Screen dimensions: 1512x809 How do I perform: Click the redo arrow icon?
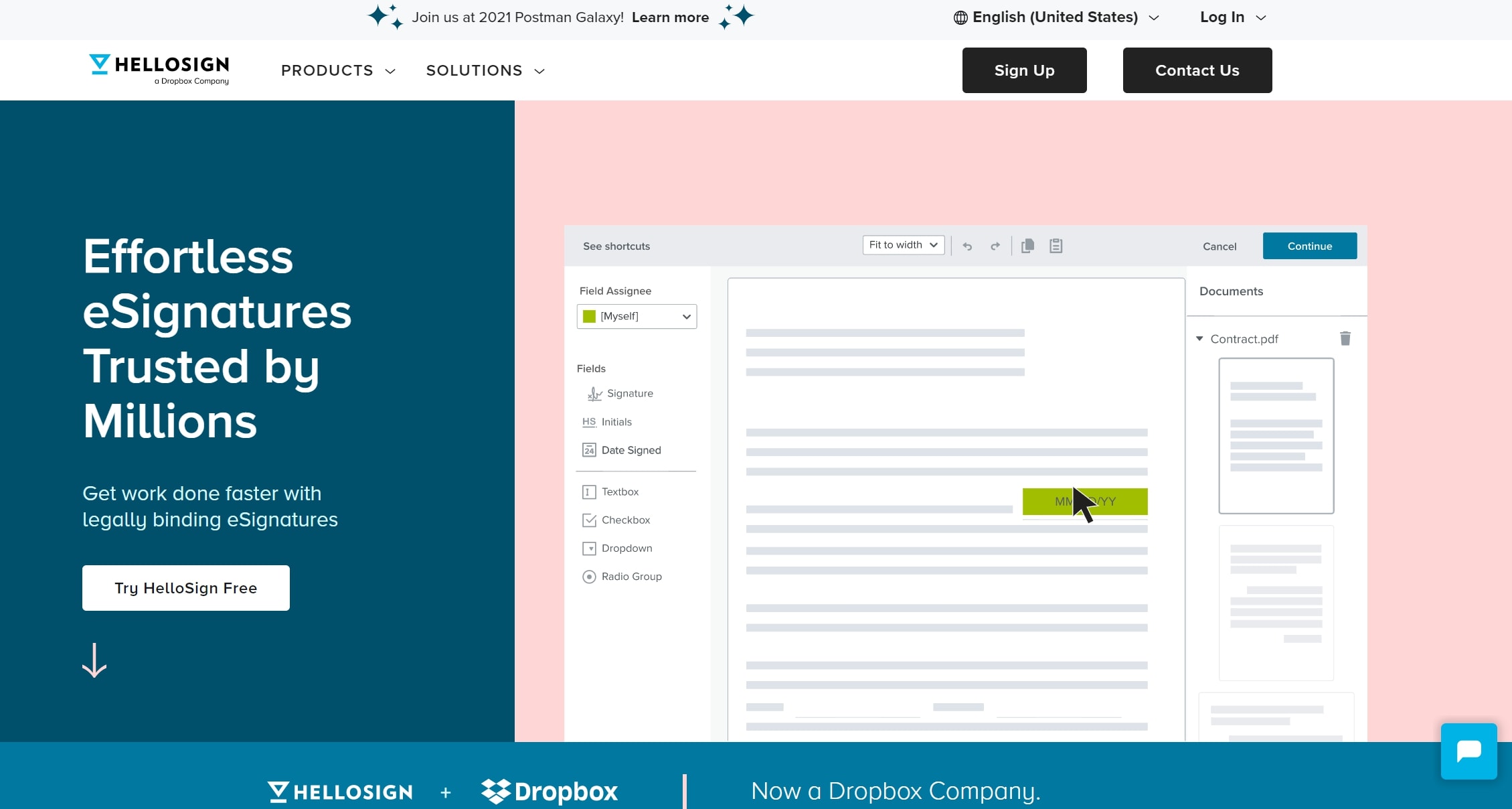[x=995, y=246]
